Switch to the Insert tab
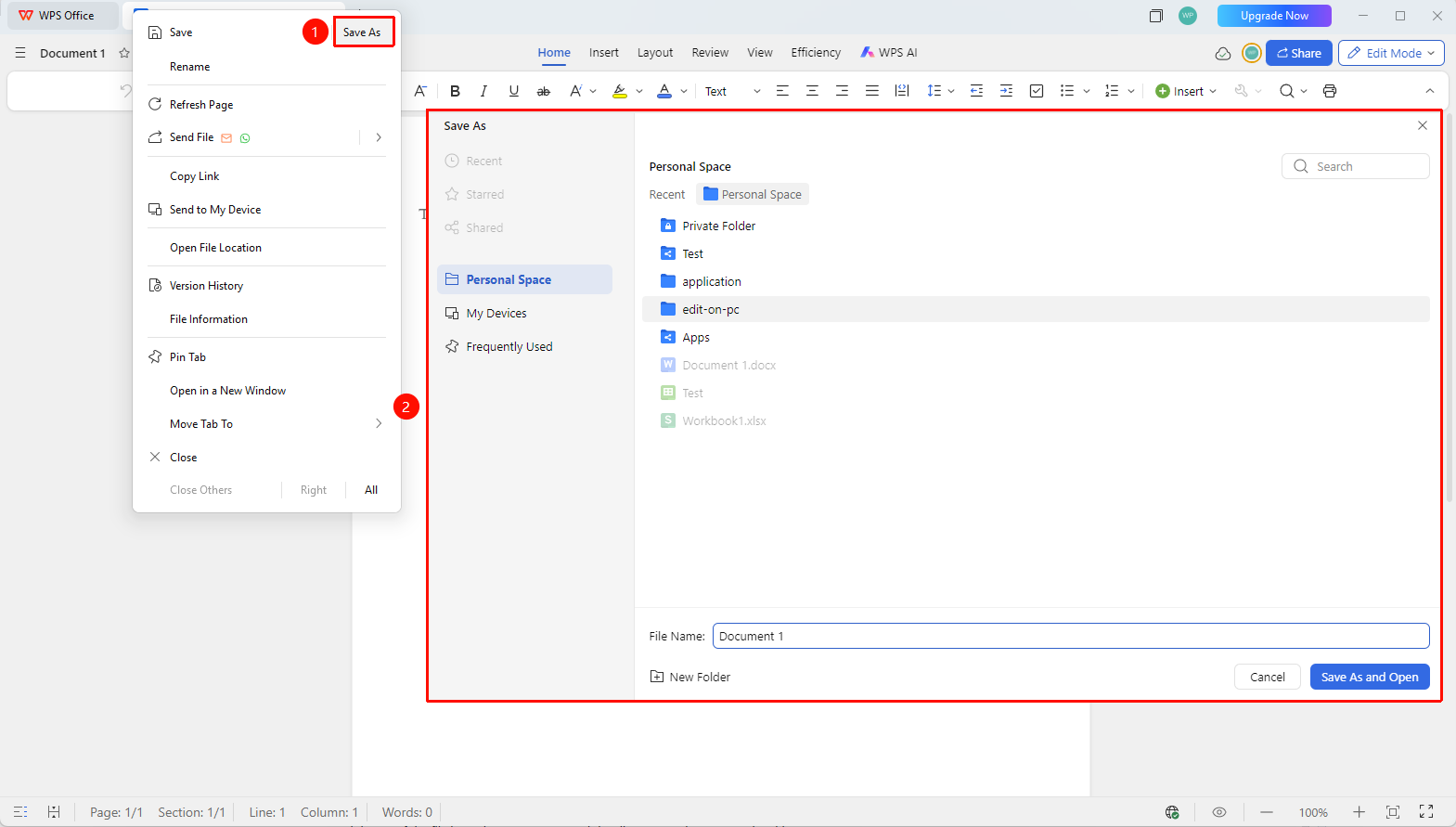 pyautogui.click(x=603, y=53)
